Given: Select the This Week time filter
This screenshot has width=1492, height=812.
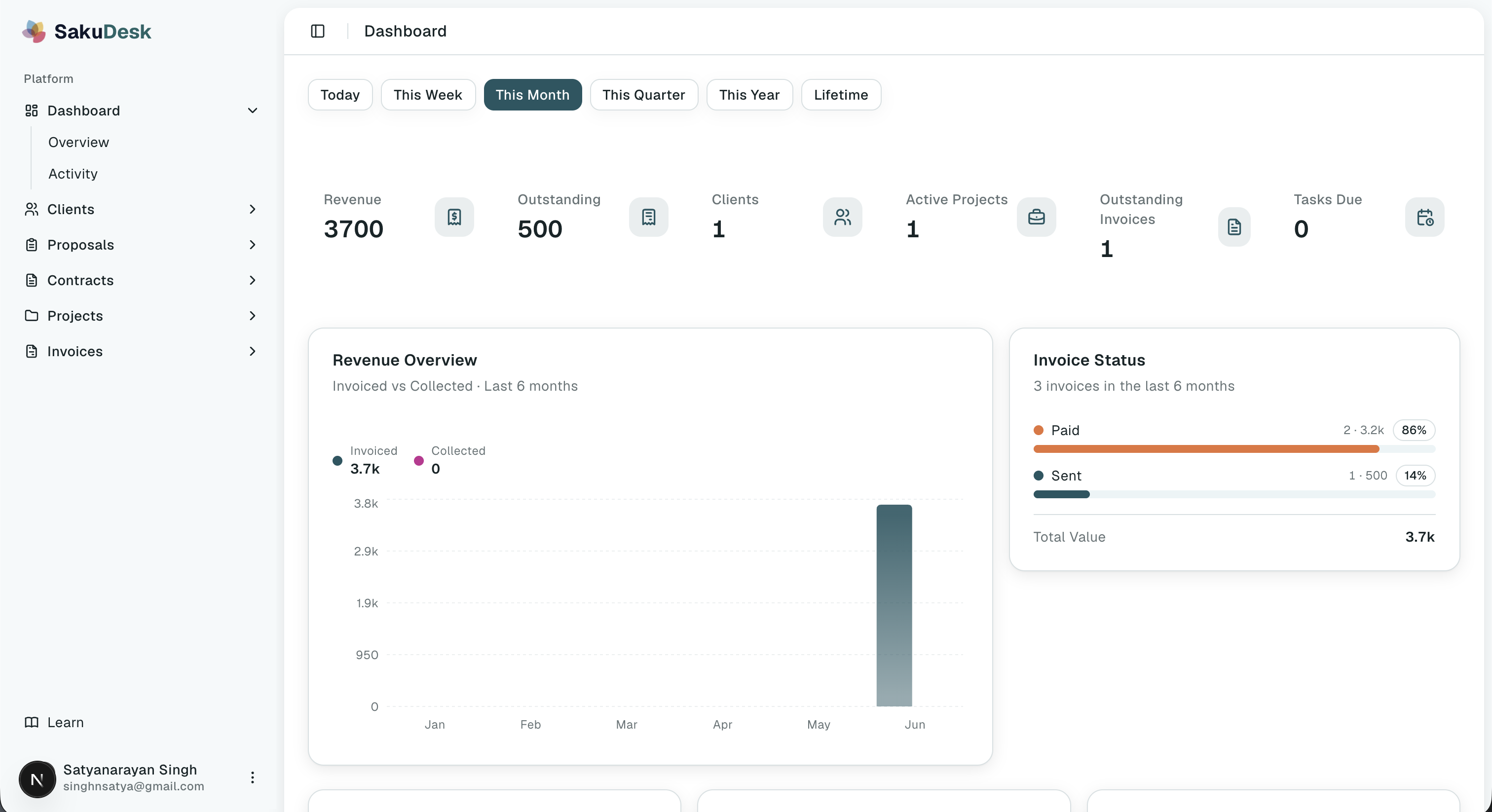Looking at the screenshot, I should click(428, 94).
